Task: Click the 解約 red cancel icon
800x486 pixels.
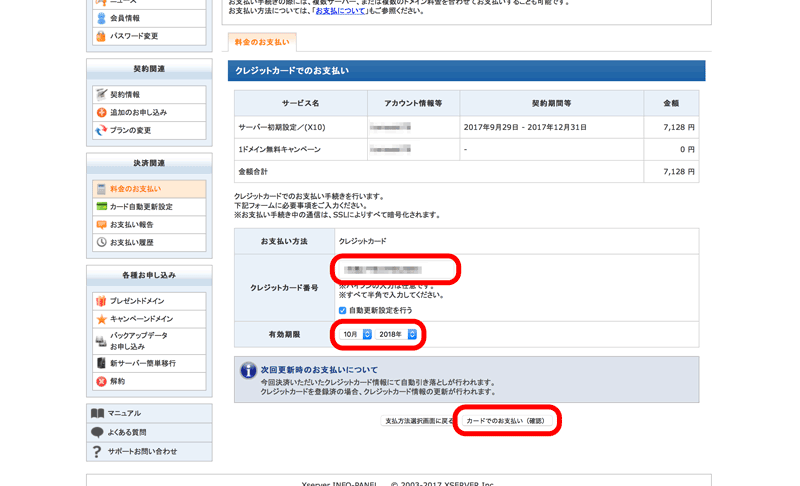Action: click(x=102, y=381)
